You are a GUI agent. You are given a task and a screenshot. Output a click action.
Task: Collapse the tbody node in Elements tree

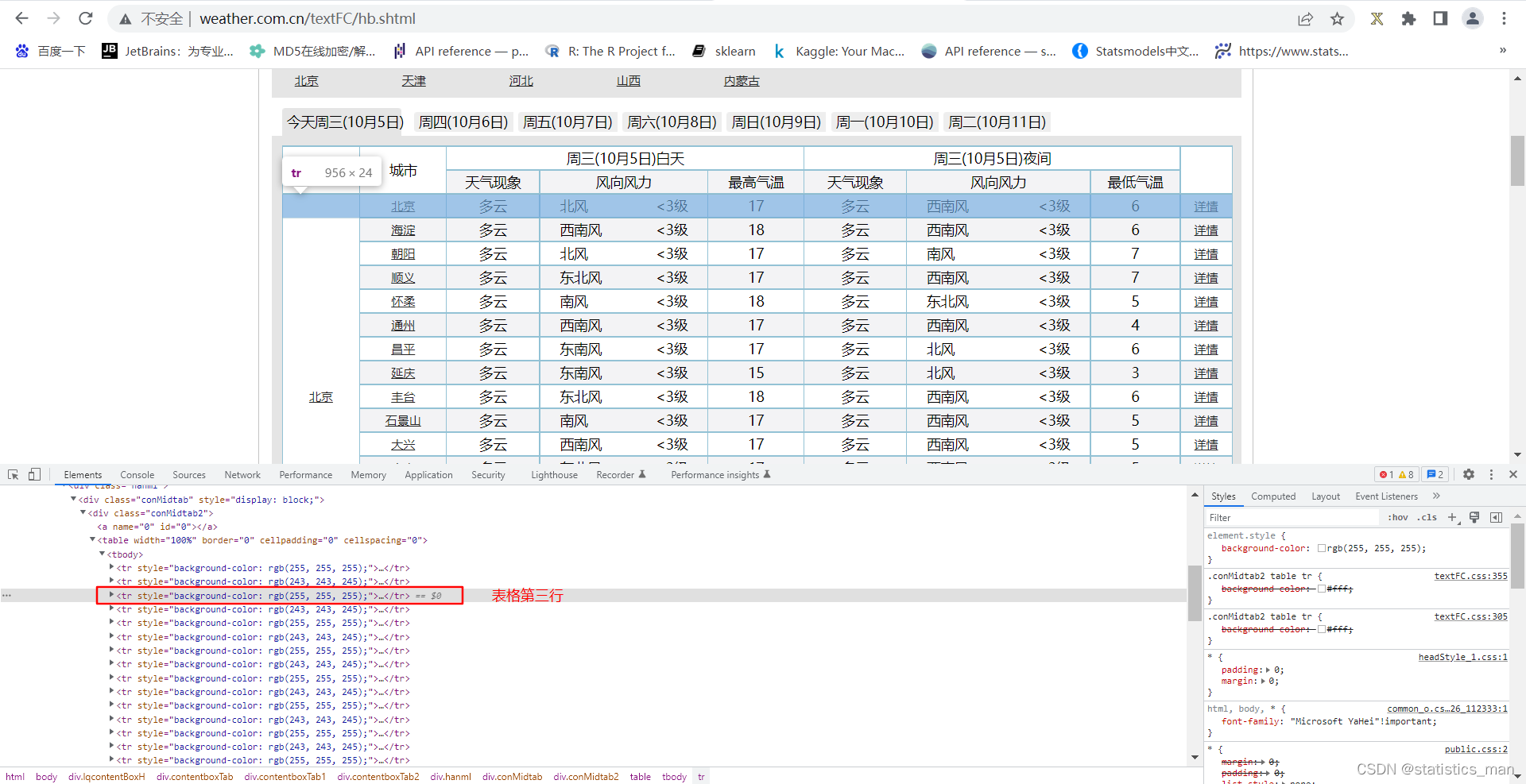101,554
